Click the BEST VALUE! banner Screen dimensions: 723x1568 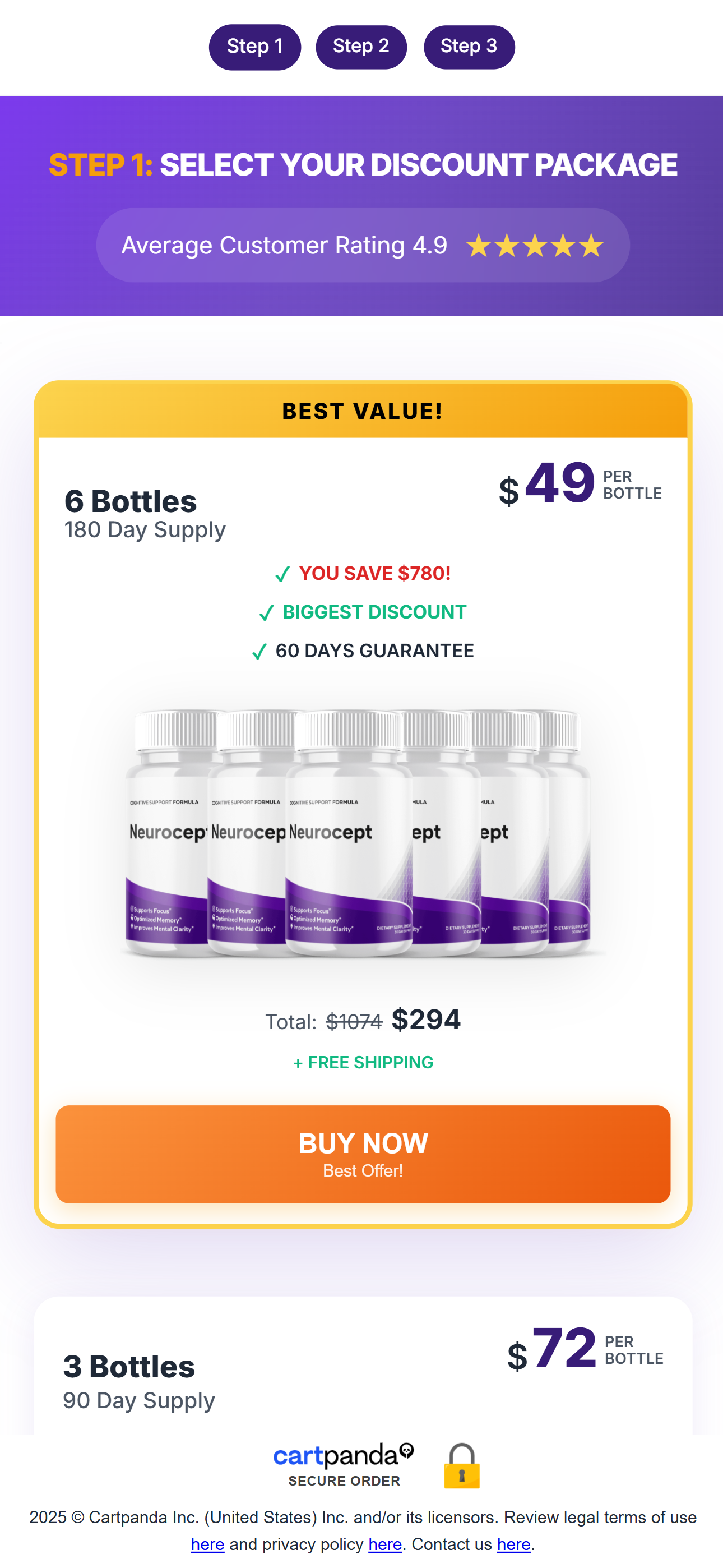(x=363, y=412)
